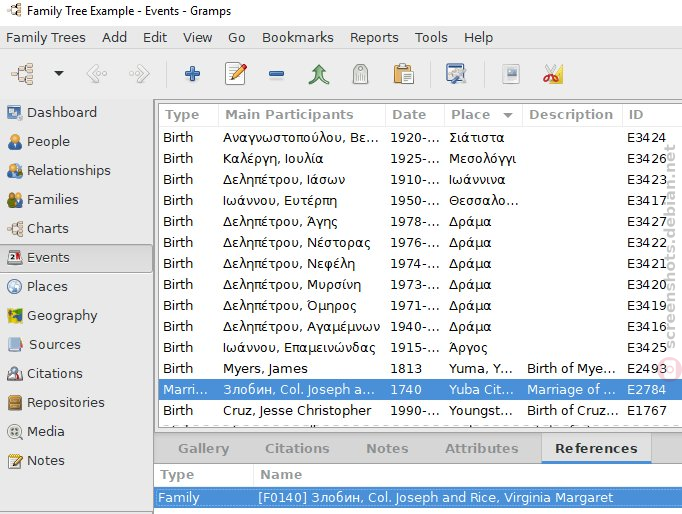Edit the selected event with the pencil icon
The width and height of the screenshot is (682, 514).
(x=236, y=73)
